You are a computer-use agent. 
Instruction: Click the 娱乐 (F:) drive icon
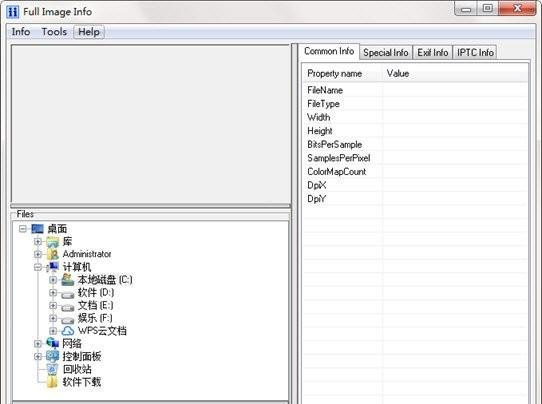[68, 320]
